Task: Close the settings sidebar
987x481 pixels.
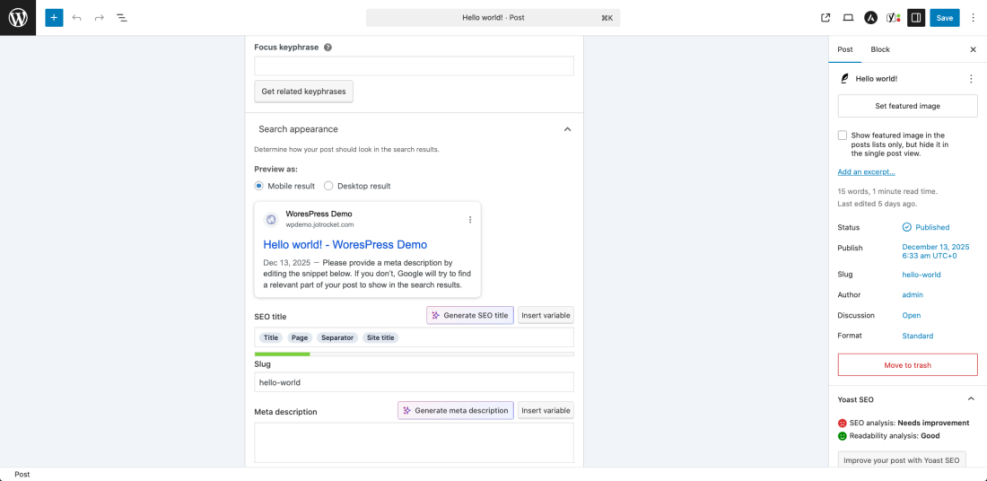Action: click(973, 49)
